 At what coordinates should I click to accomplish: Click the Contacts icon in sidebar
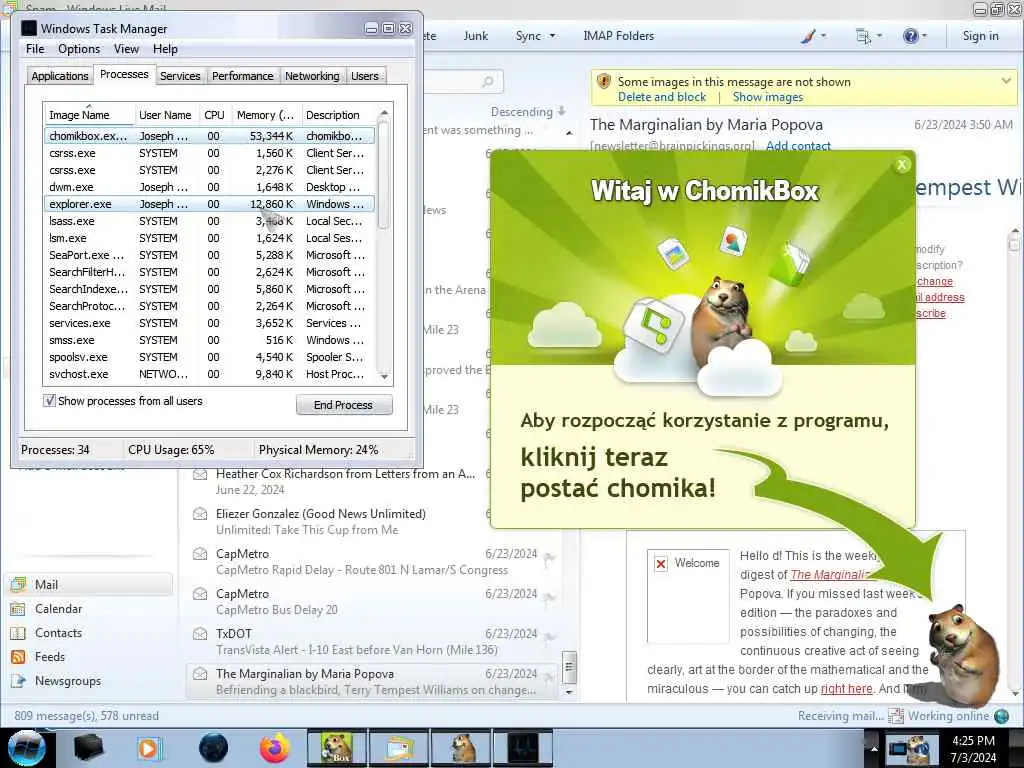(x=18, y=633)
